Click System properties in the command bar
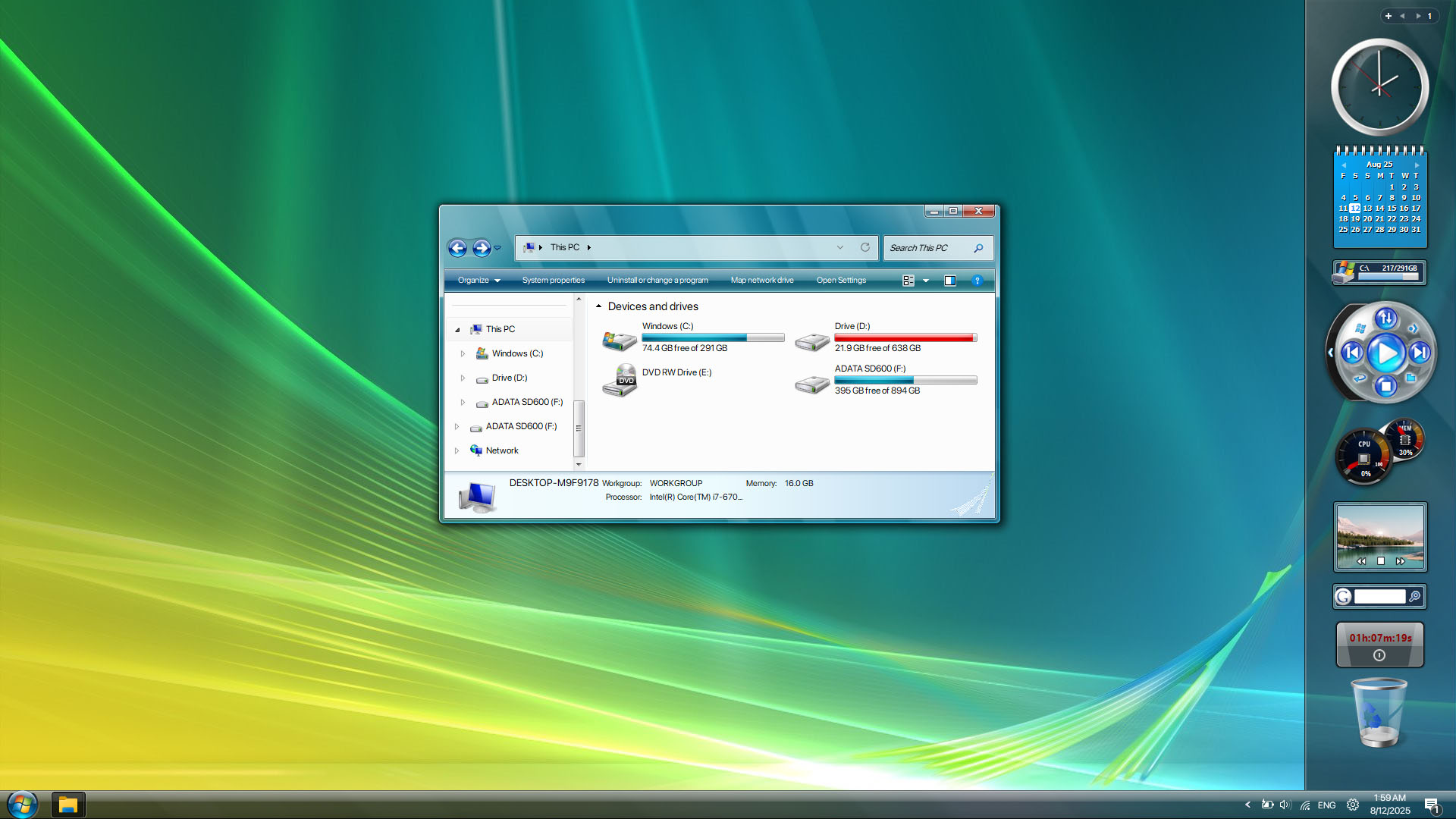 tap(553, 281)
